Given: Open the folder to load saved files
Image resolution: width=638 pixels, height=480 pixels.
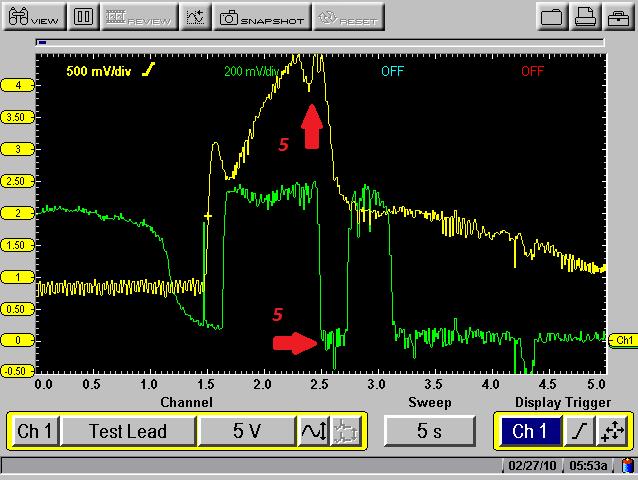Looking at the screenshot, I should [x=552, y=17].
